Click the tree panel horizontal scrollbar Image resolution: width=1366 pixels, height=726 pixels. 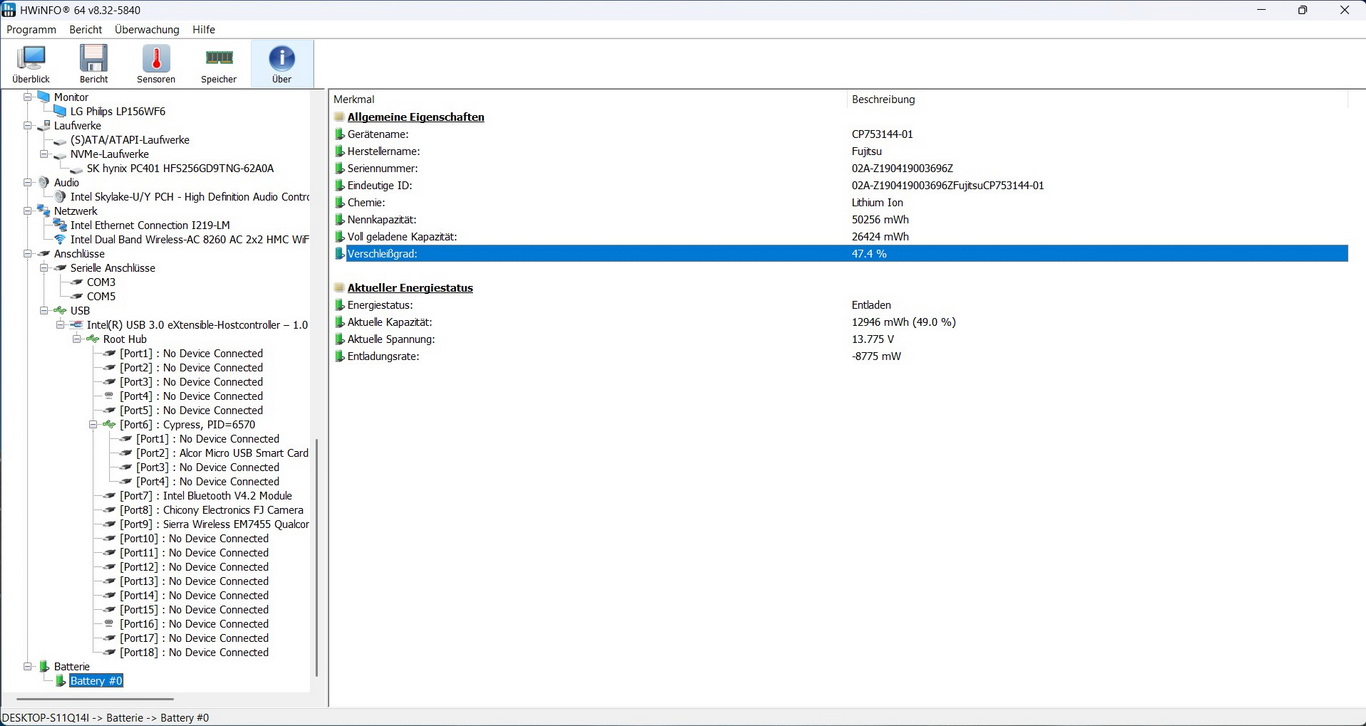point(97,699)
